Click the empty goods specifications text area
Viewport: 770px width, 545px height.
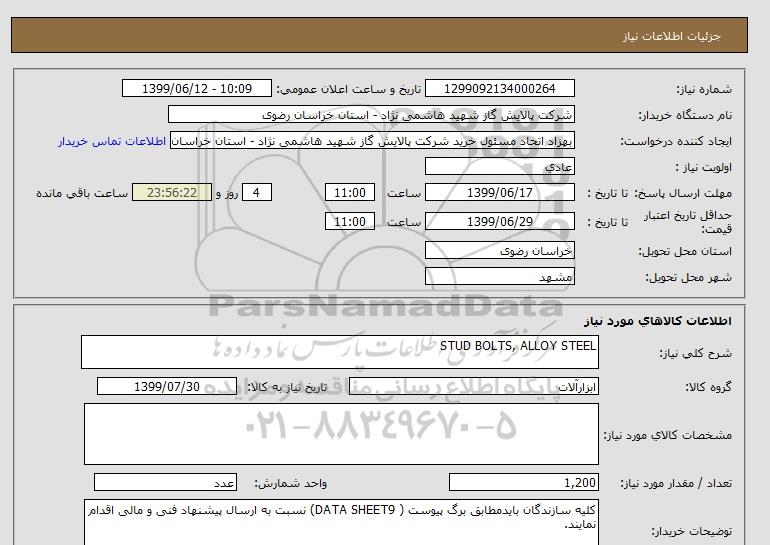(x=341, y=434)
